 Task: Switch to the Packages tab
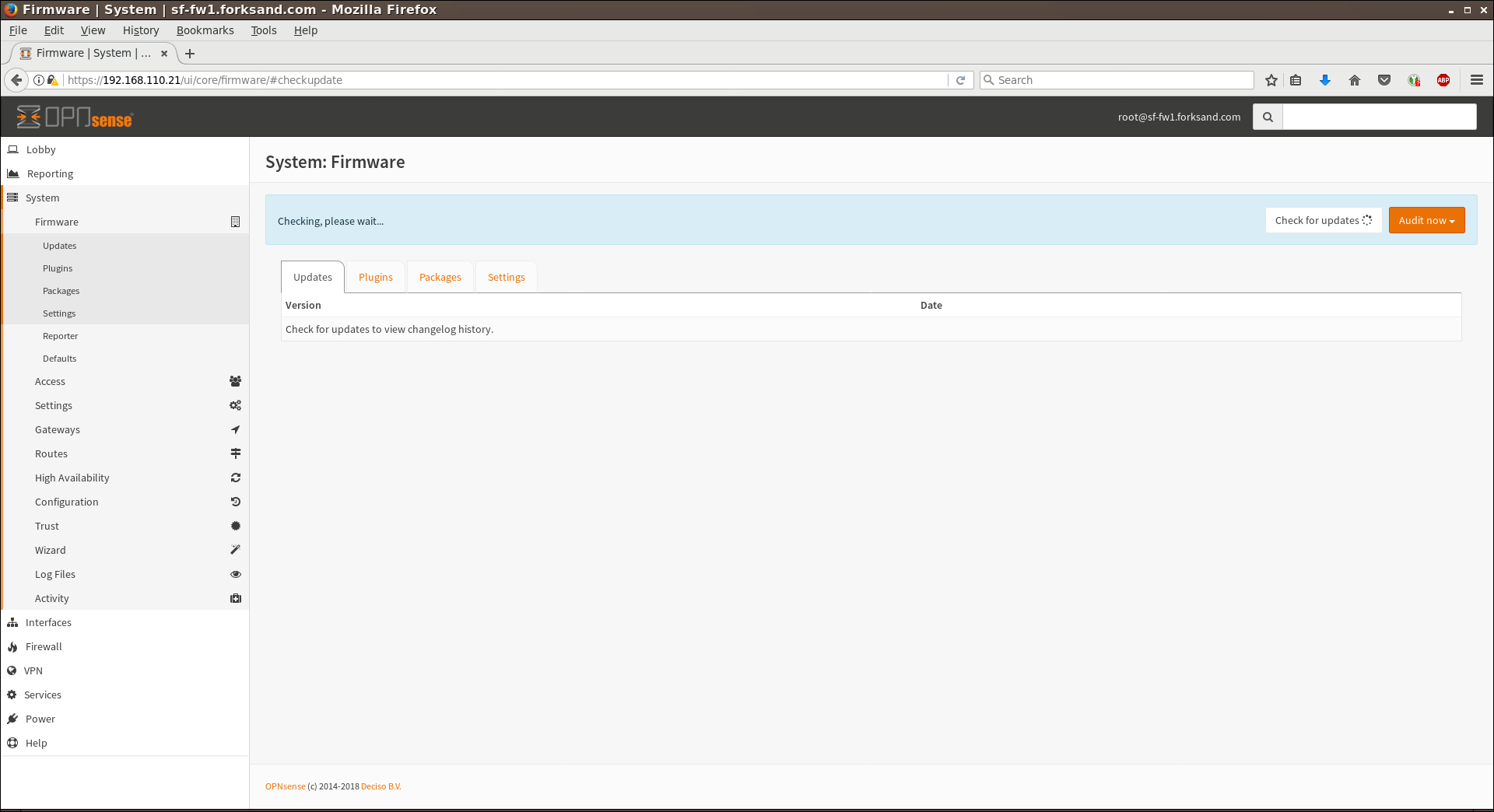click(x=440, y=277)
